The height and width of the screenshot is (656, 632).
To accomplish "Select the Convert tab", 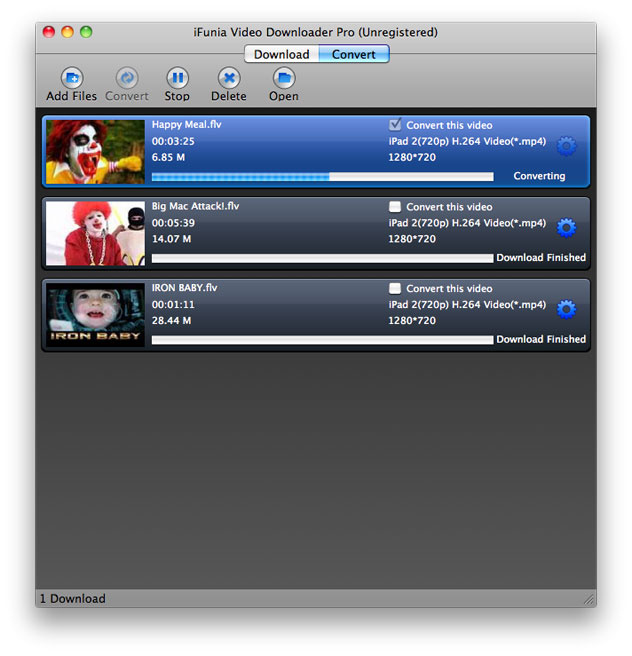I will click(354, 54).
